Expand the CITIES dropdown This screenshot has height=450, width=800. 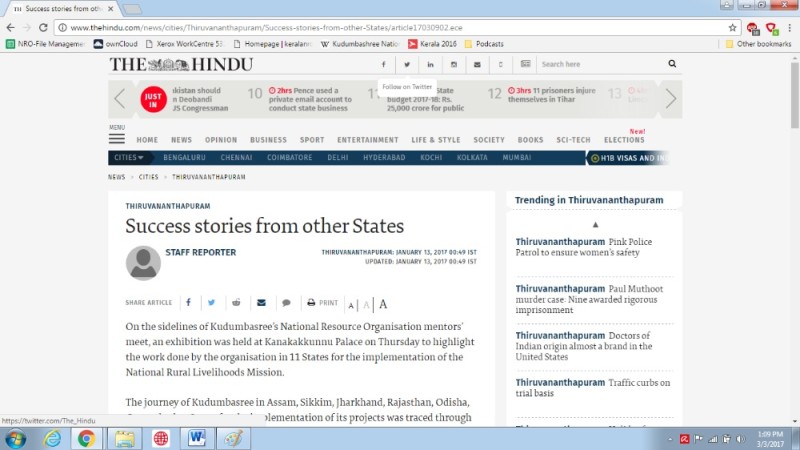129,158
